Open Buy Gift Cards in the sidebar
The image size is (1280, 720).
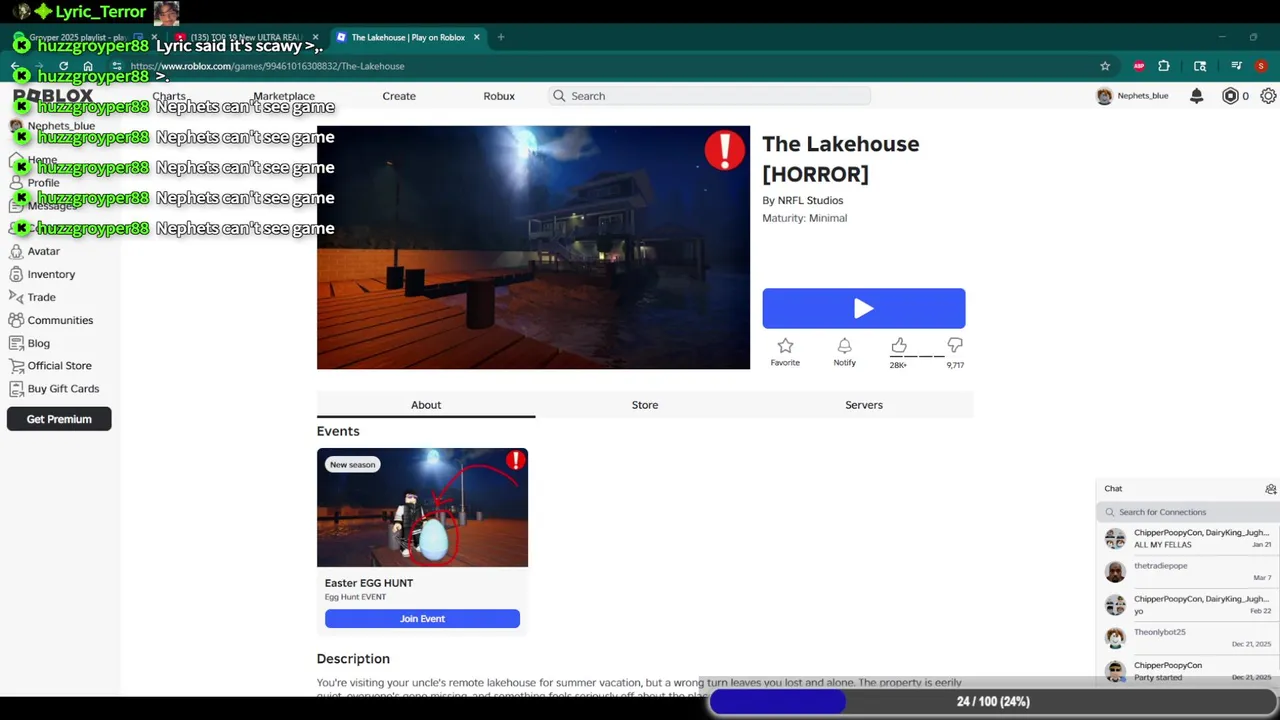[x=54, y=389]
